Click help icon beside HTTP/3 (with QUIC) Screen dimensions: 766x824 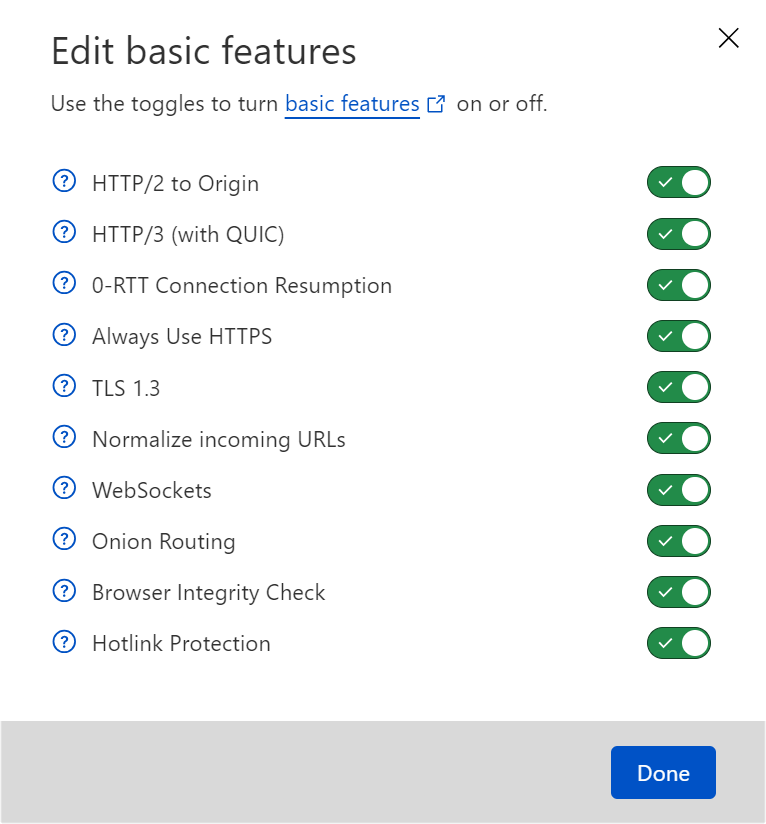[64, 232]
